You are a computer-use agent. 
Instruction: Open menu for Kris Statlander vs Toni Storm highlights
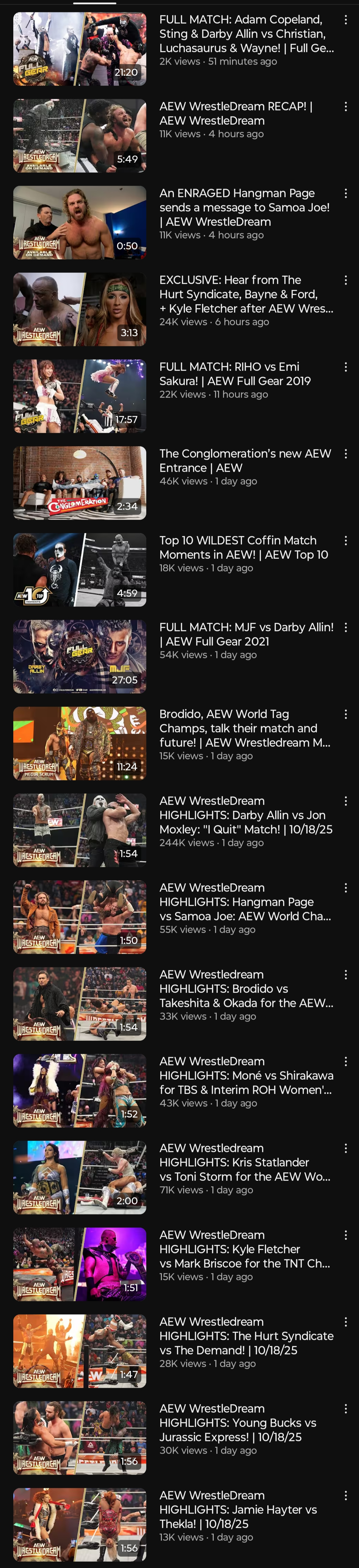[346, 1148]
